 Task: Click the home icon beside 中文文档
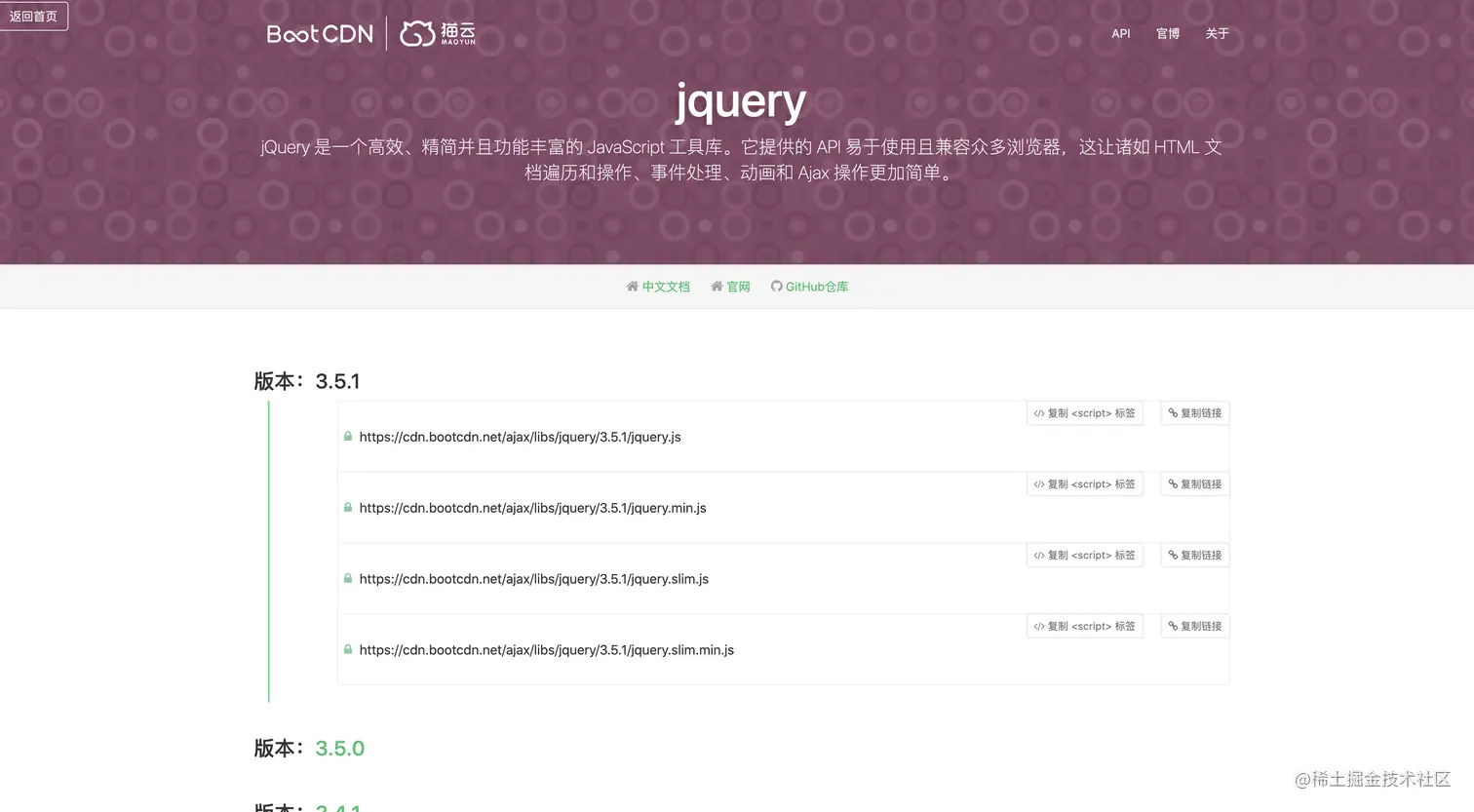click(x=632, y=287)
